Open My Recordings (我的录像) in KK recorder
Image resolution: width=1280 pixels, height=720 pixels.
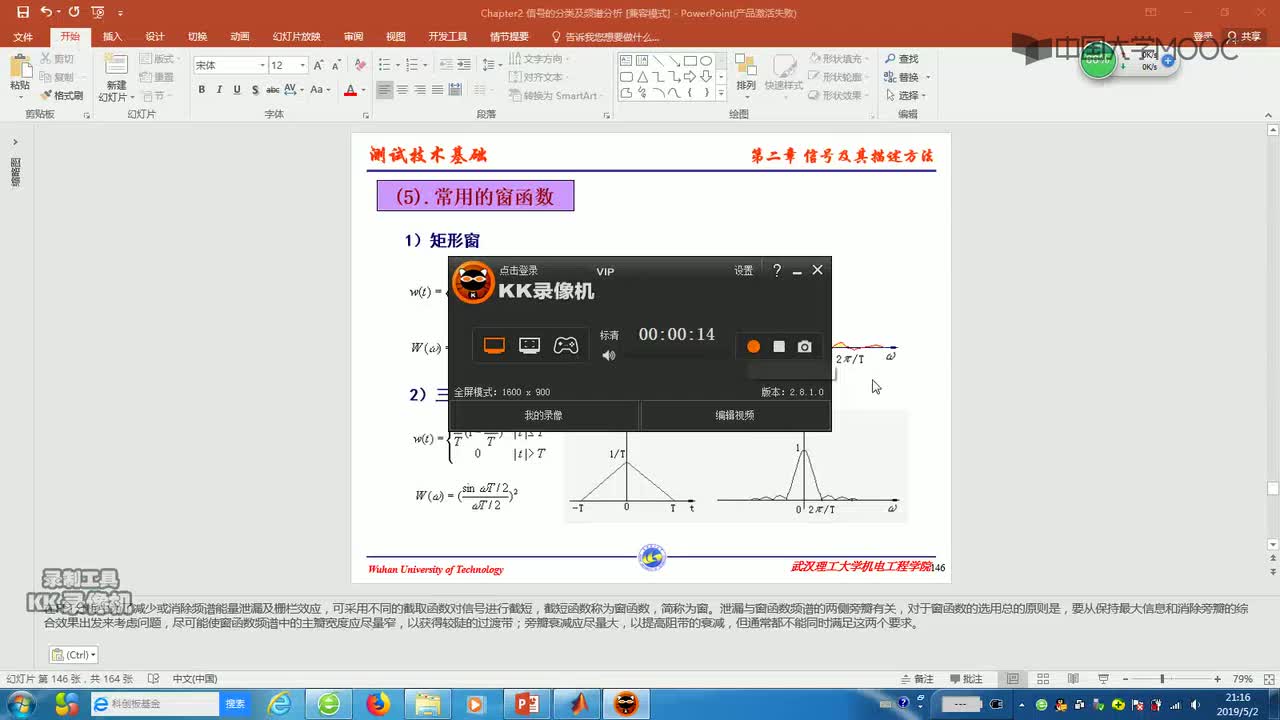543,415
